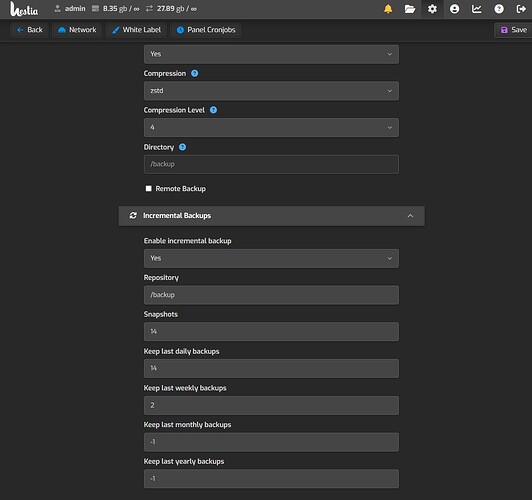
Task: Click the server settings gear icon
Action: point(432,9)
